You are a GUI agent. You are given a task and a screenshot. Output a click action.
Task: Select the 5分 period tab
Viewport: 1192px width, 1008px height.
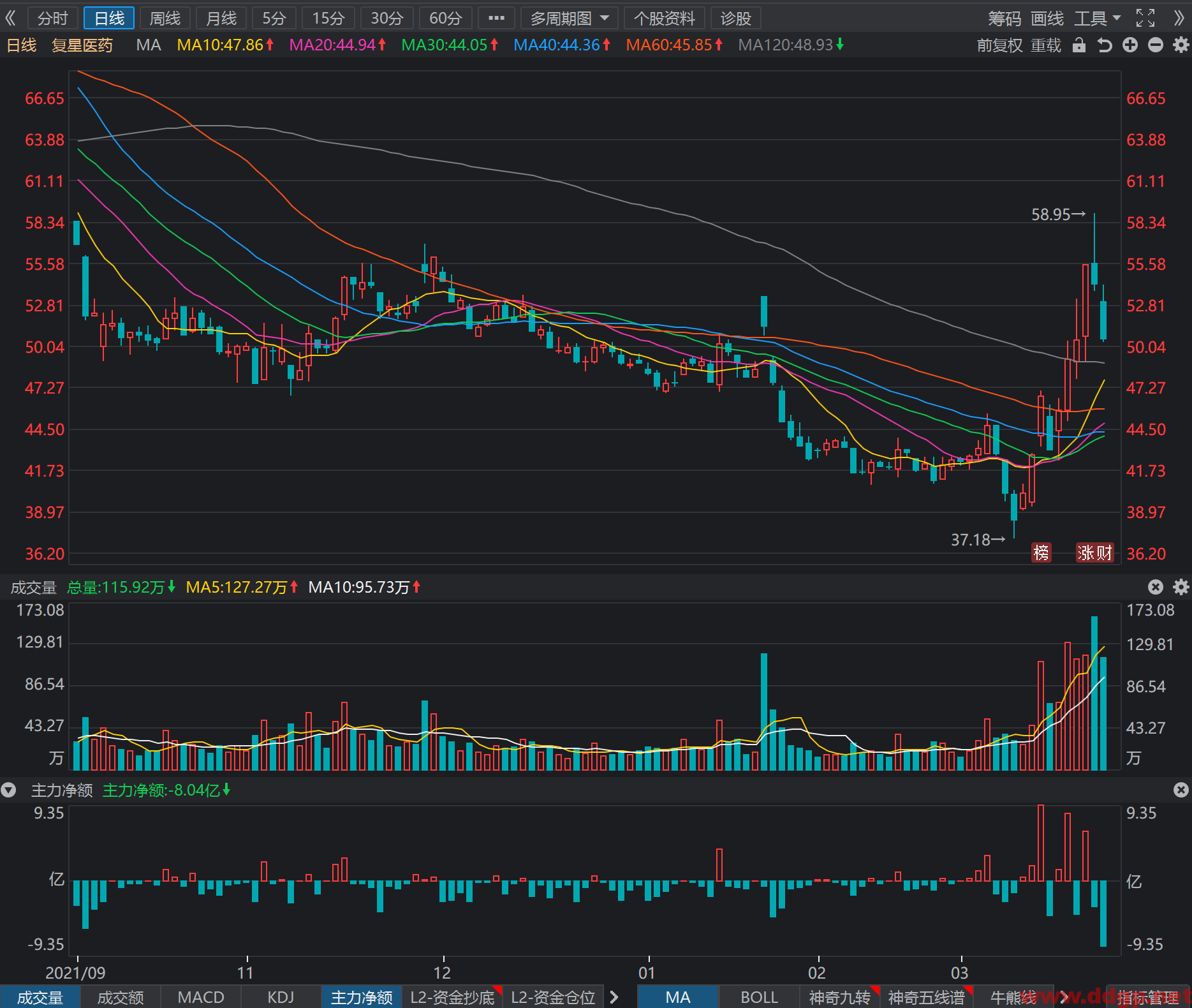(x=274, y=18)
